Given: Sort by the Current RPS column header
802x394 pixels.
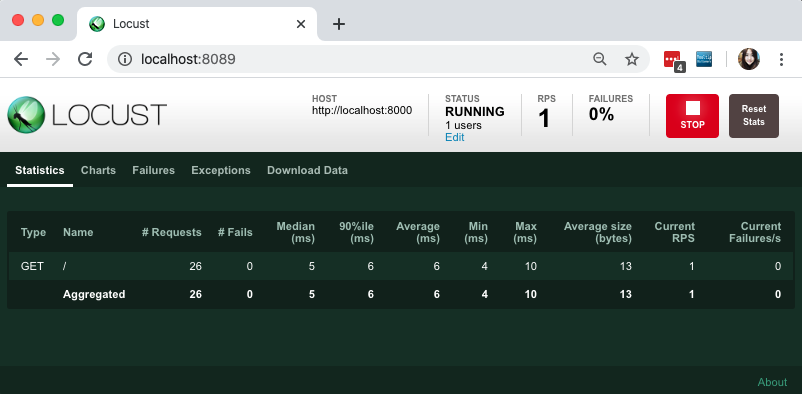Looking at the screenshot, I should tap(675, 232).
